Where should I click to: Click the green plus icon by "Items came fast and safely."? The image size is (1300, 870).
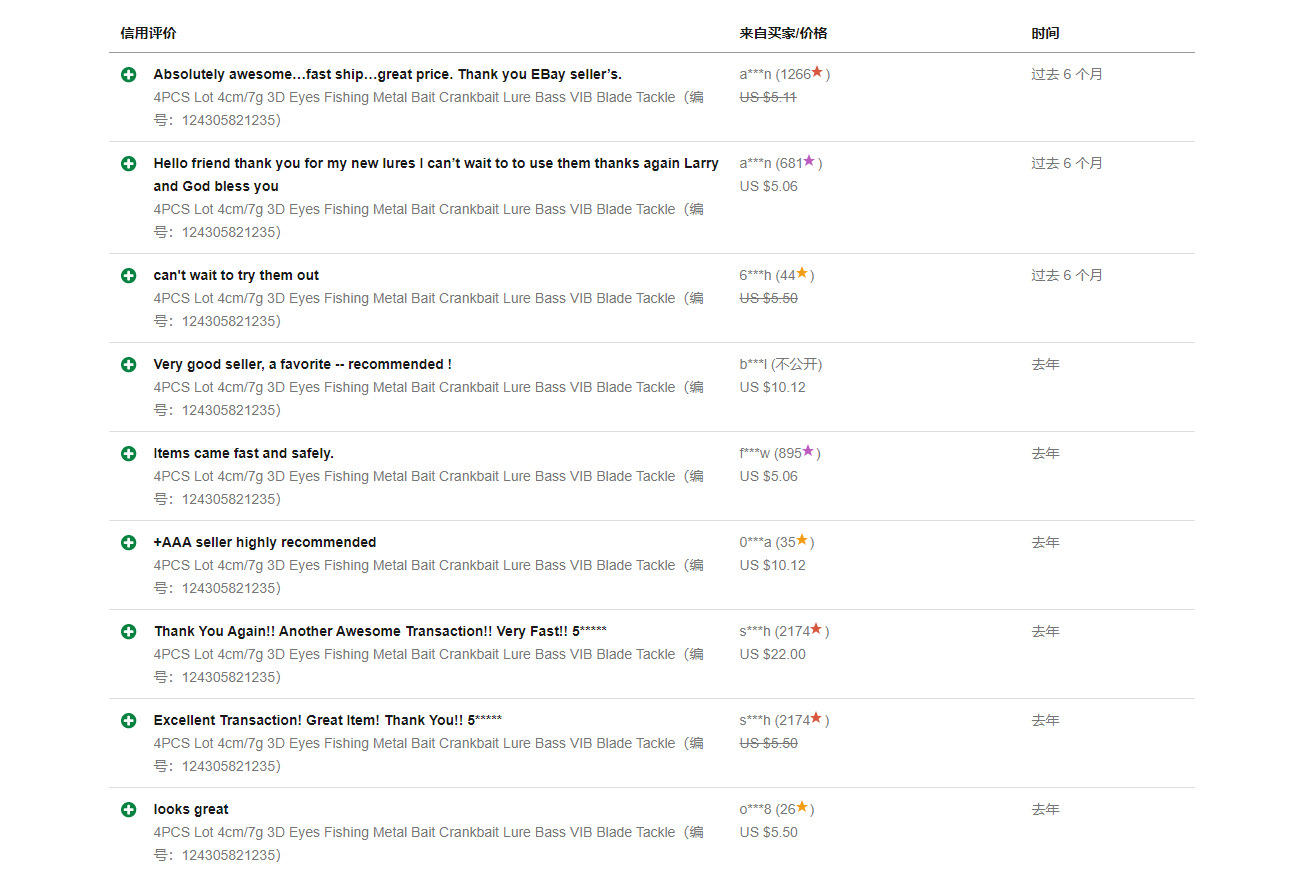tap(128, 454)
